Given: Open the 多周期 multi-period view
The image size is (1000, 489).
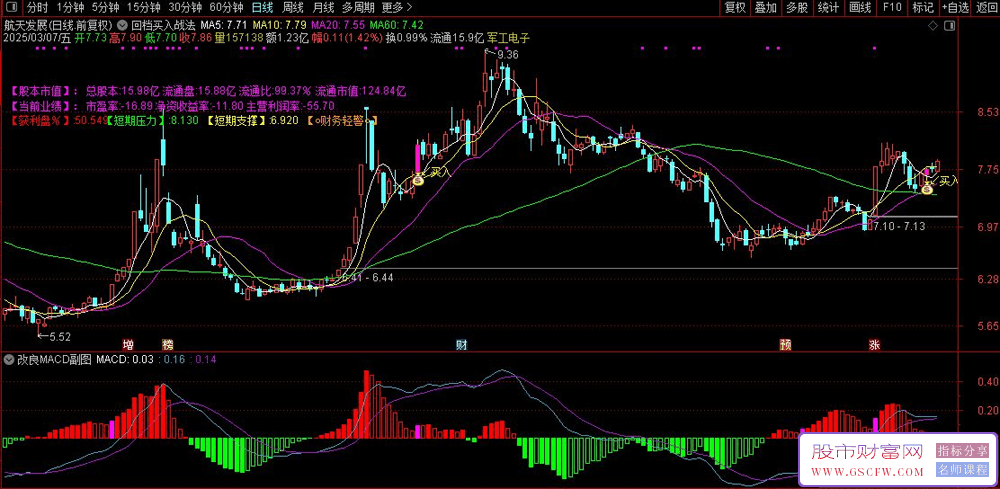Looking at the screenshot, I should tap(357, 8).
